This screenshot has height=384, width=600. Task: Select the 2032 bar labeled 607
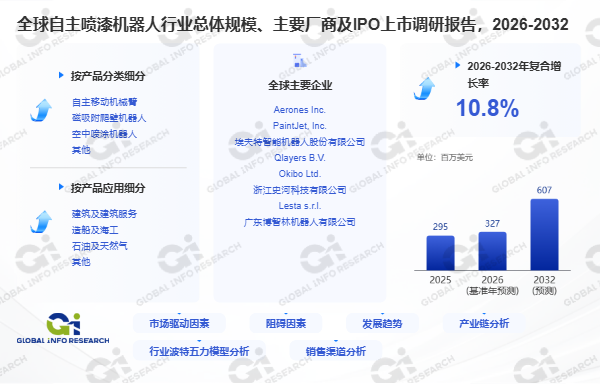click(x=545, y=235)
